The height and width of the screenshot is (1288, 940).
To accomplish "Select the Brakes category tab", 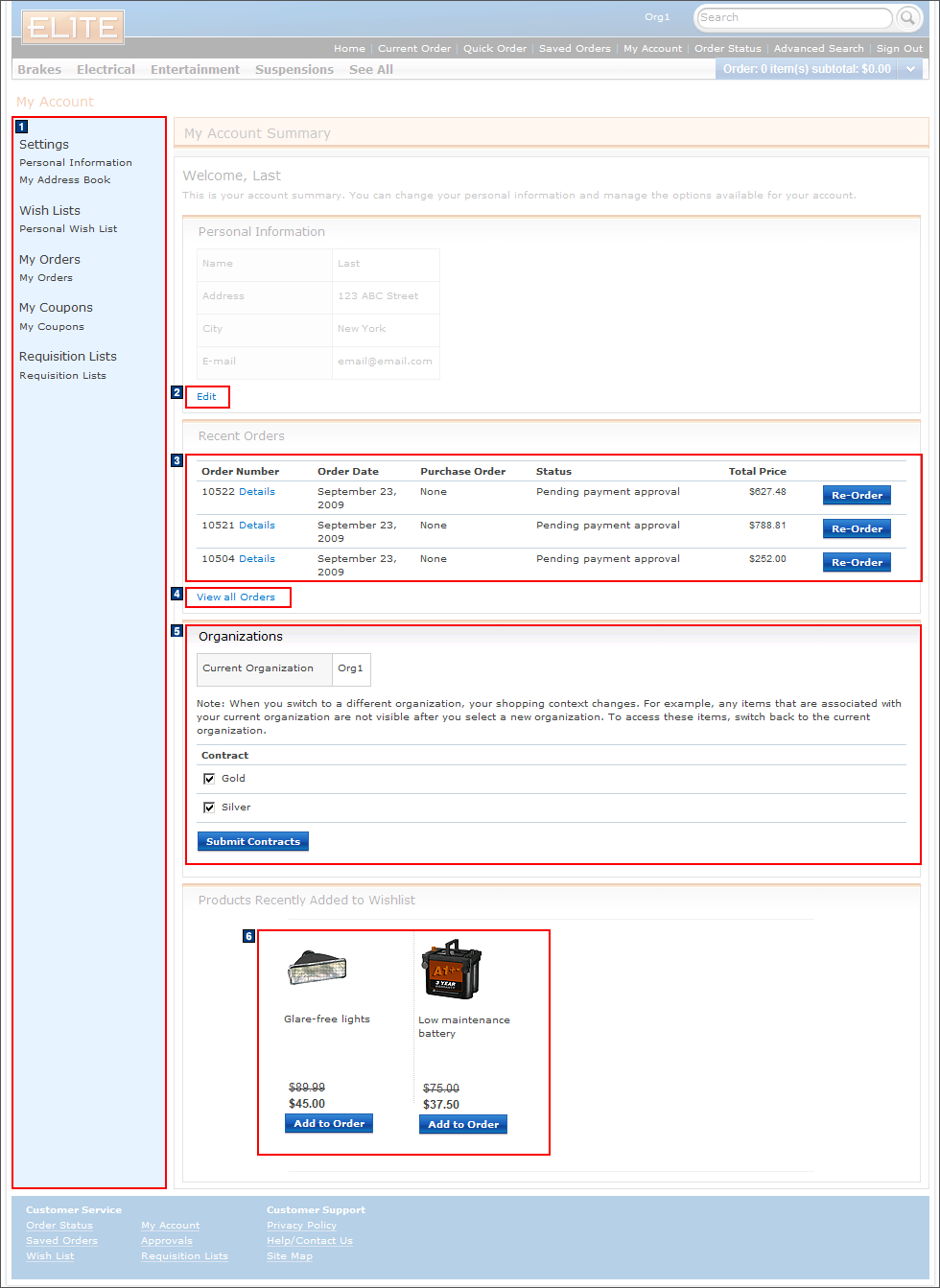I will [x=39, y=70].
